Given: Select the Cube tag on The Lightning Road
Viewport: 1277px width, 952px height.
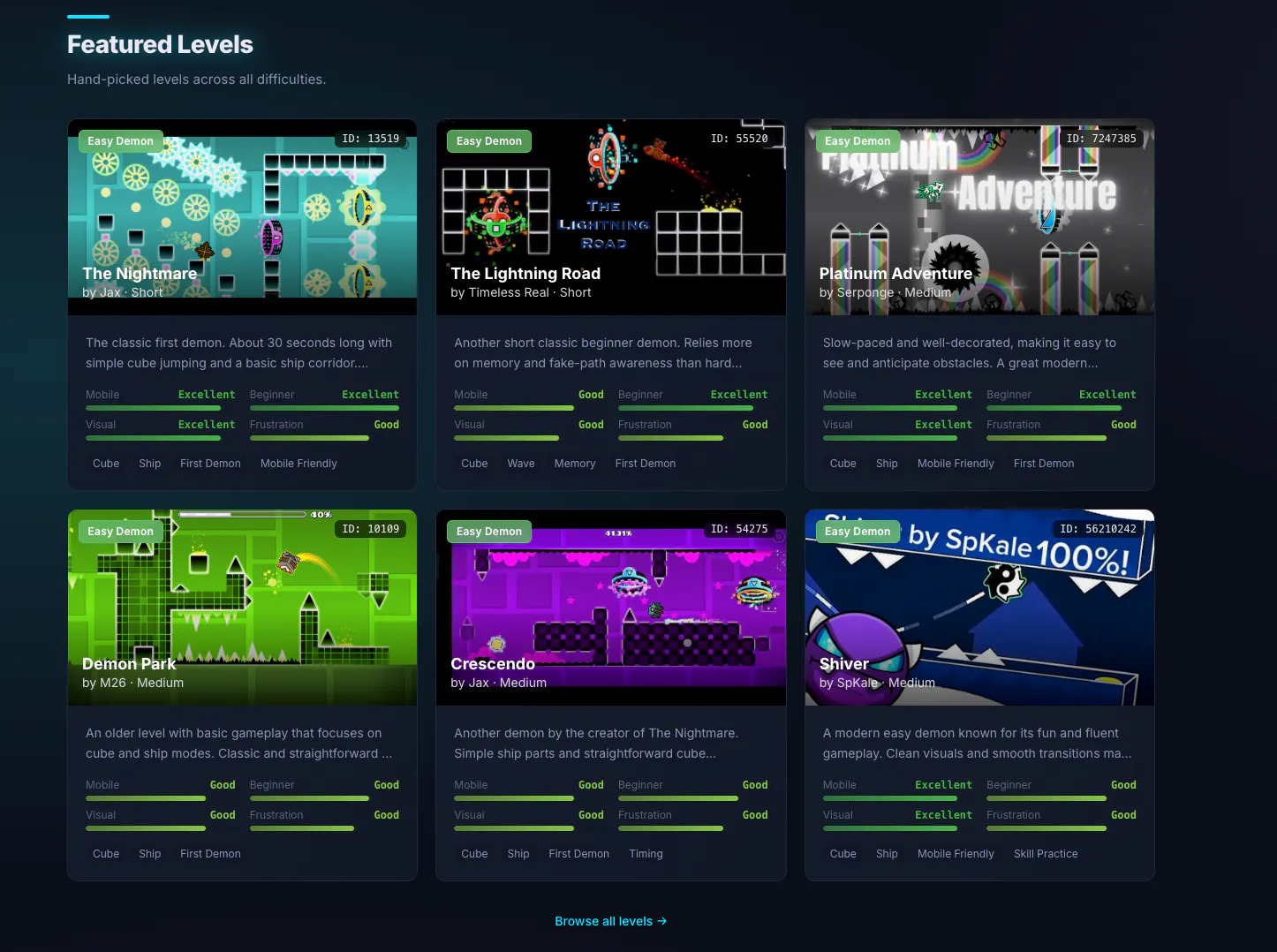Looking at the screenshot, I should click(474, 464).
